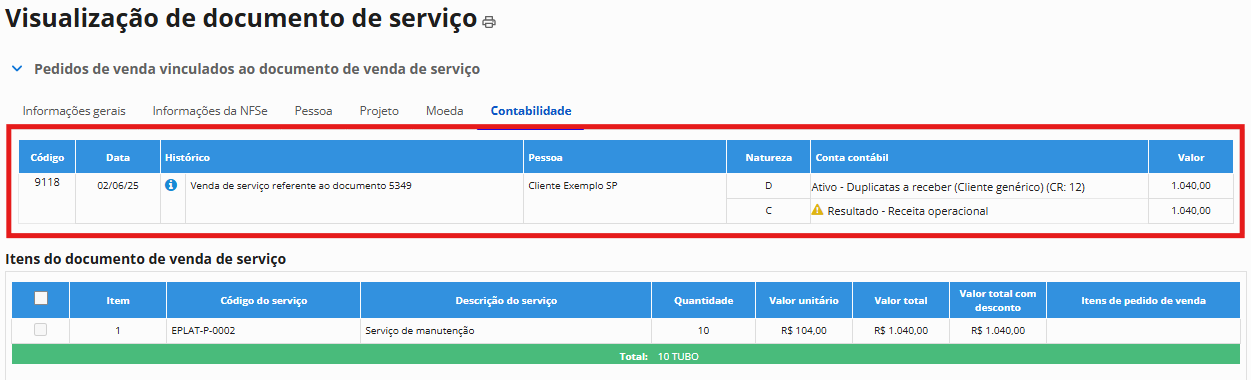Click the Total 10 TUBO green footer
Image resolution: width=1251 pixels, height=380 pixels.
tap(625, 355)
